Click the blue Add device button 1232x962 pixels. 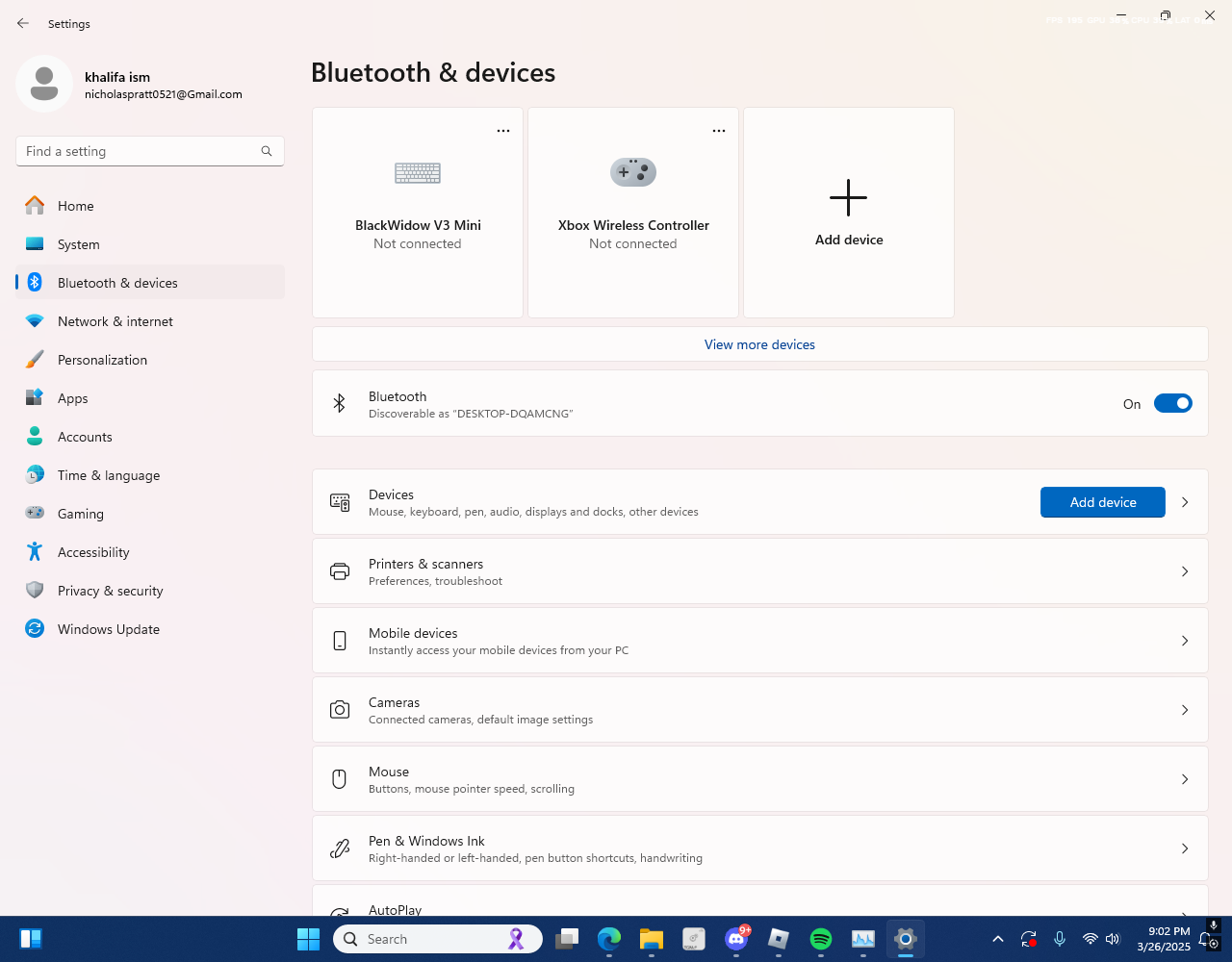(x=1103, y=502)
